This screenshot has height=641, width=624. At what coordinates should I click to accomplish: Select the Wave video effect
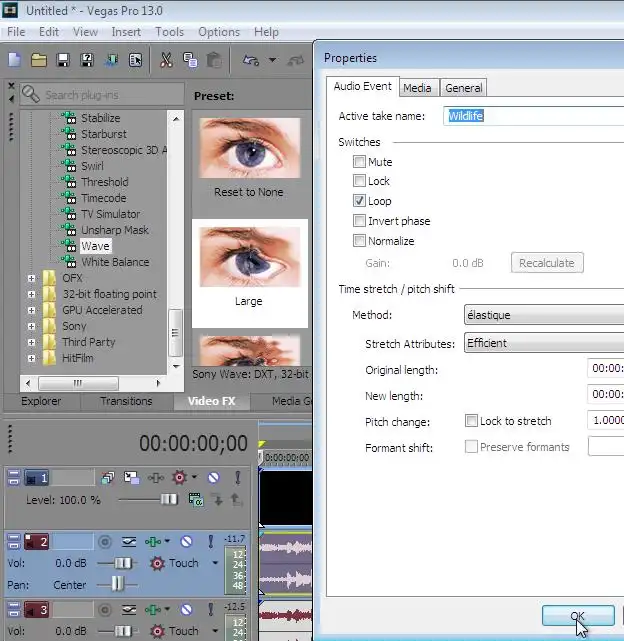click(95, 246)
